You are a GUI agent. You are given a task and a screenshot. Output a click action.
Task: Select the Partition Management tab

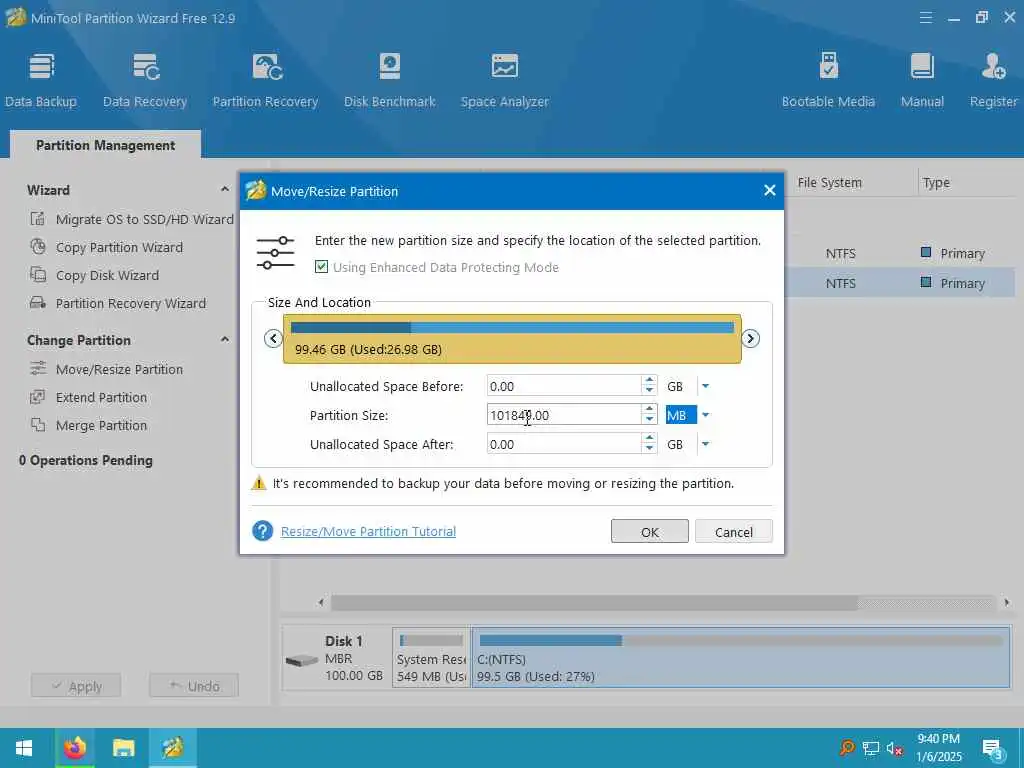coord(105,145)
